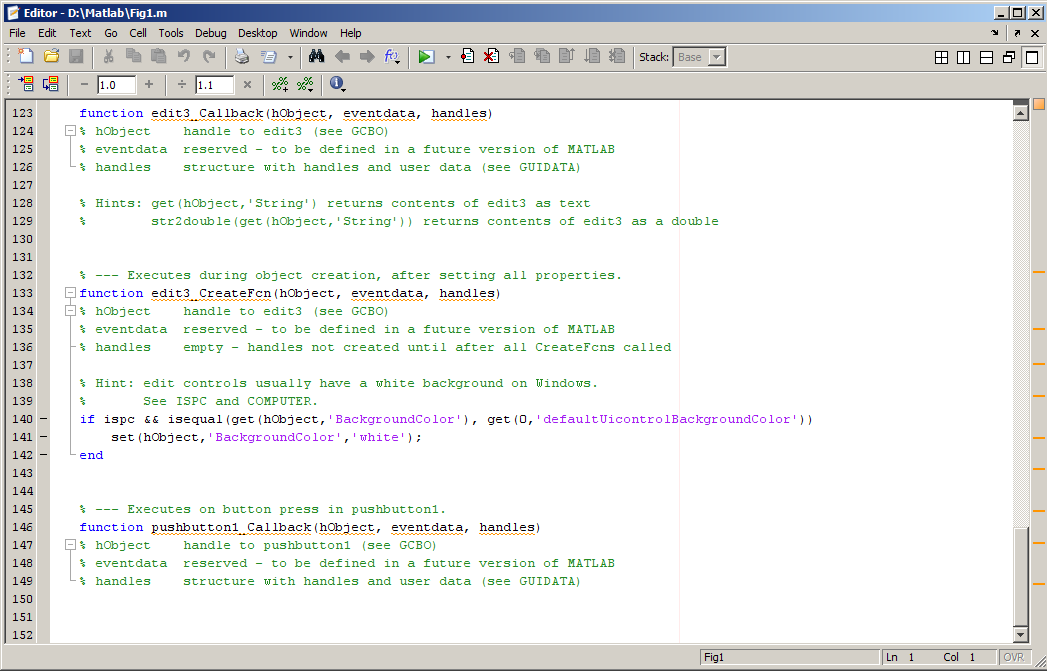
Task: Toggle OVR overwrite mode in status bar
Action: click(x=1014, y=658)
